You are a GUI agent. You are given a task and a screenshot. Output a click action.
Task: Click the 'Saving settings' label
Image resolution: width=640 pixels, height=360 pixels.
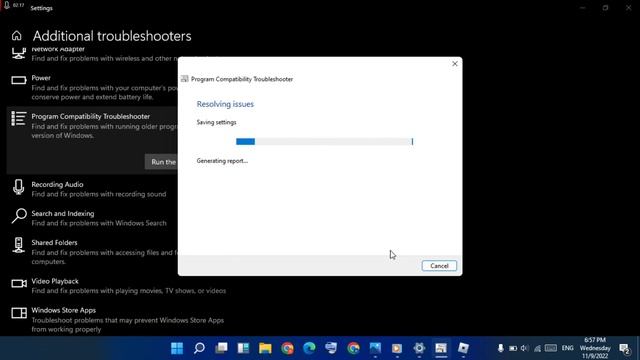pos(216,122)
